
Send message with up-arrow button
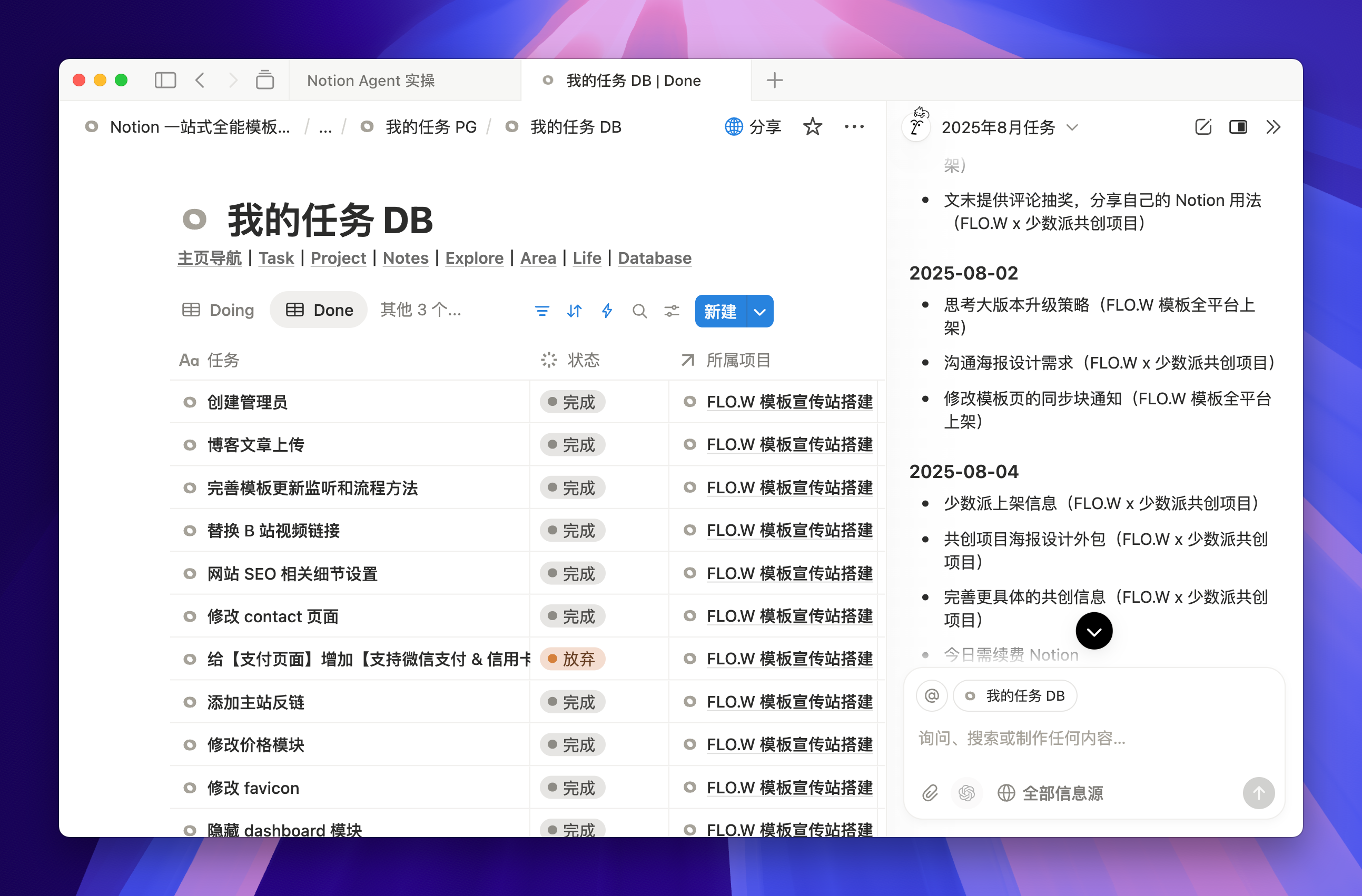coord(1258,793)
